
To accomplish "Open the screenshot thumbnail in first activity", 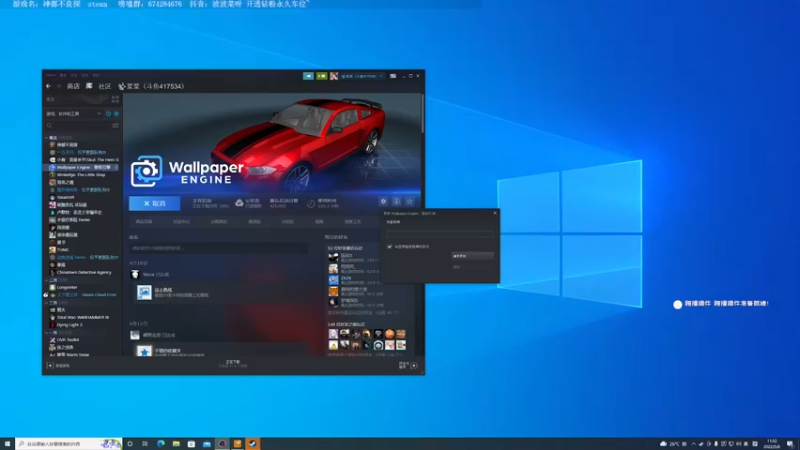I will (144, 292).
